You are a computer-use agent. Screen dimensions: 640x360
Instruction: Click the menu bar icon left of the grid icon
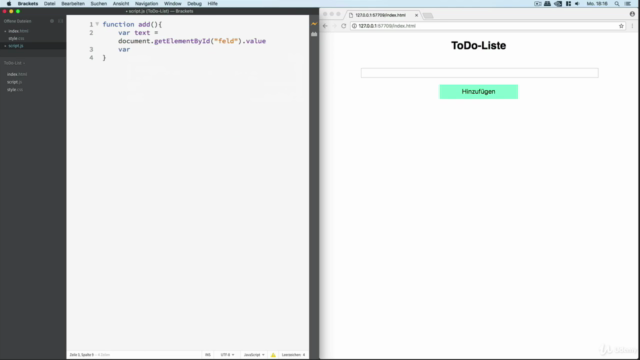[558, 4]
